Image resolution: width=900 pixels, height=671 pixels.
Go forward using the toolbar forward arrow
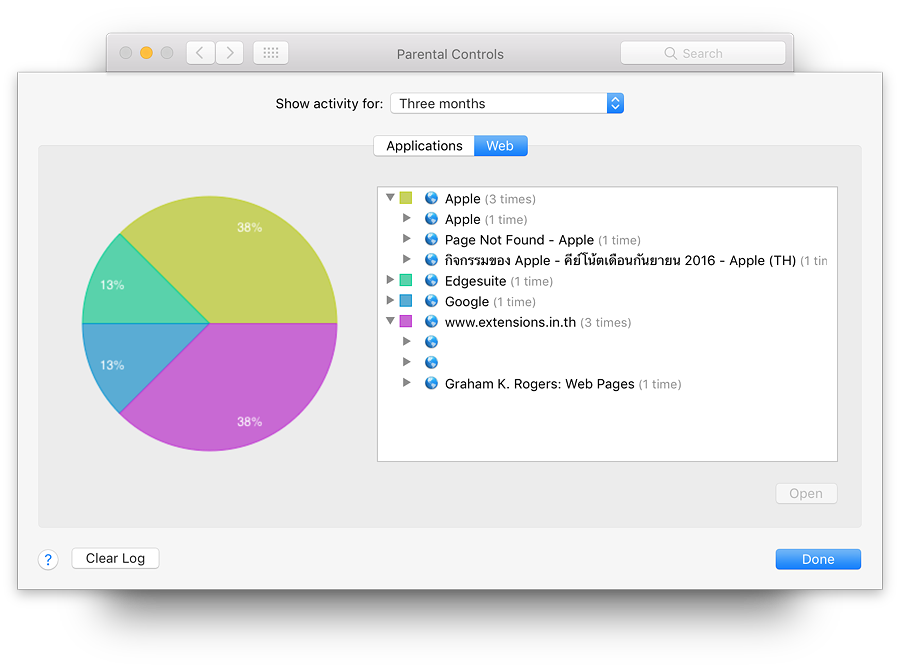230,53
